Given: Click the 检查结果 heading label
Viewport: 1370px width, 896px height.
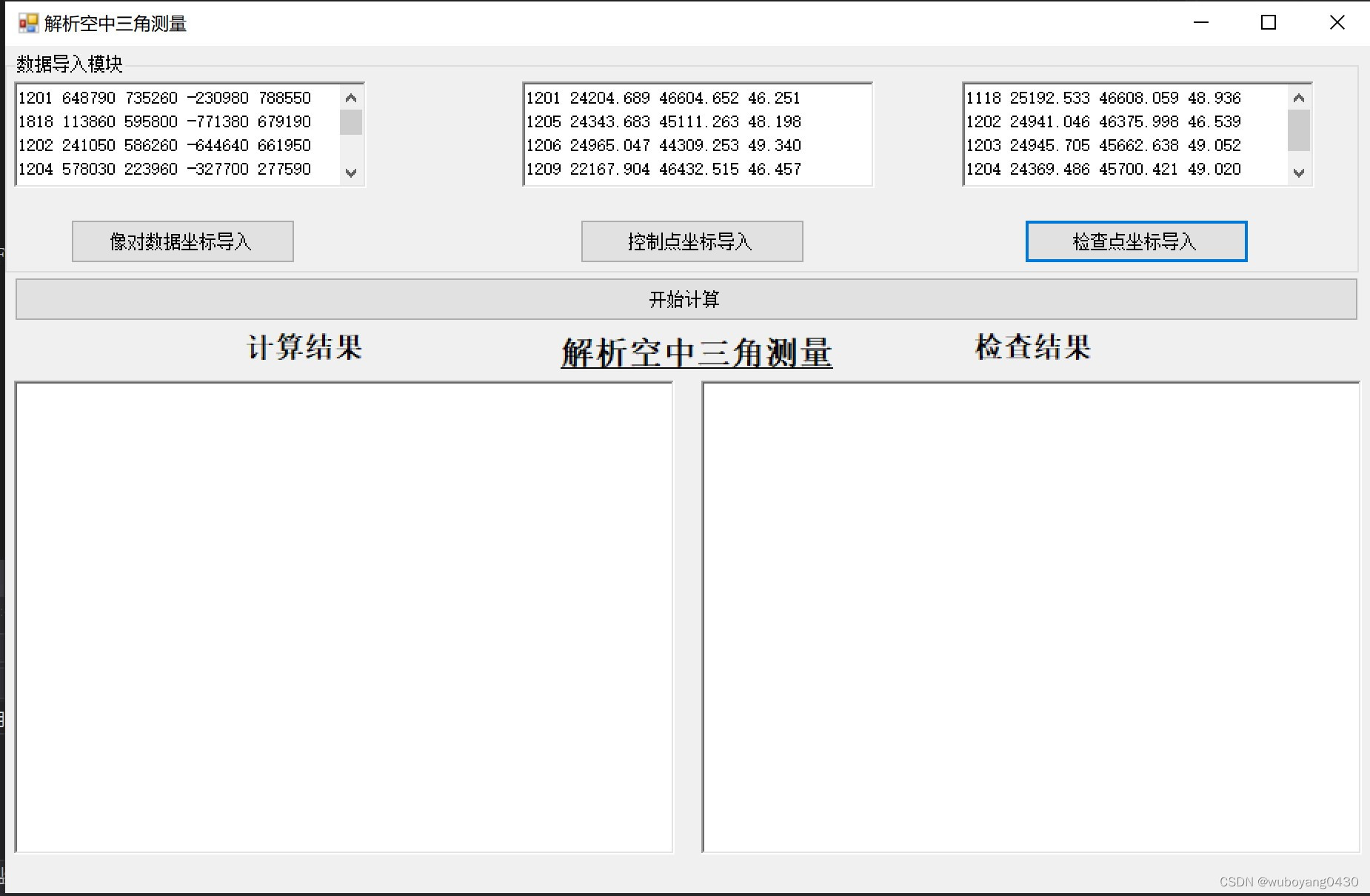Looking at the screenshot, I should (x=1033, y=347).
